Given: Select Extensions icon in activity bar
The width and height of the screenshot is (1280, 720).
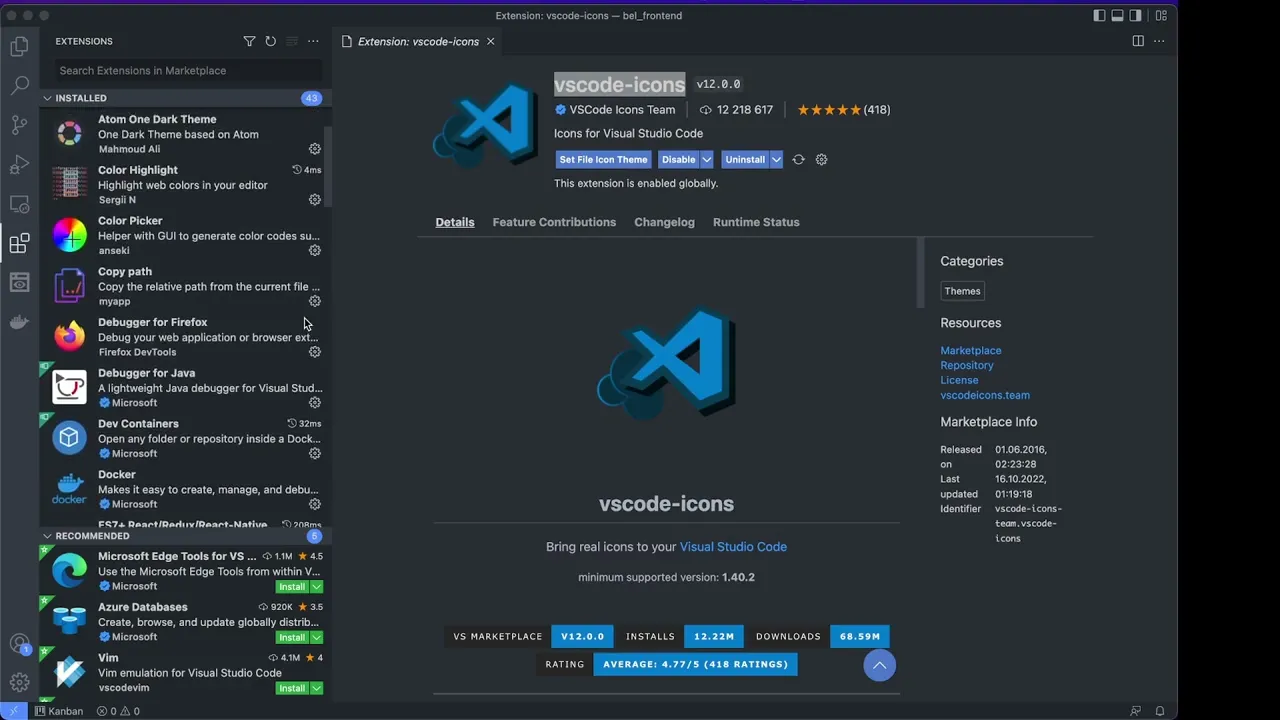Looking at the screenshot, I should [x=19, y=243].
